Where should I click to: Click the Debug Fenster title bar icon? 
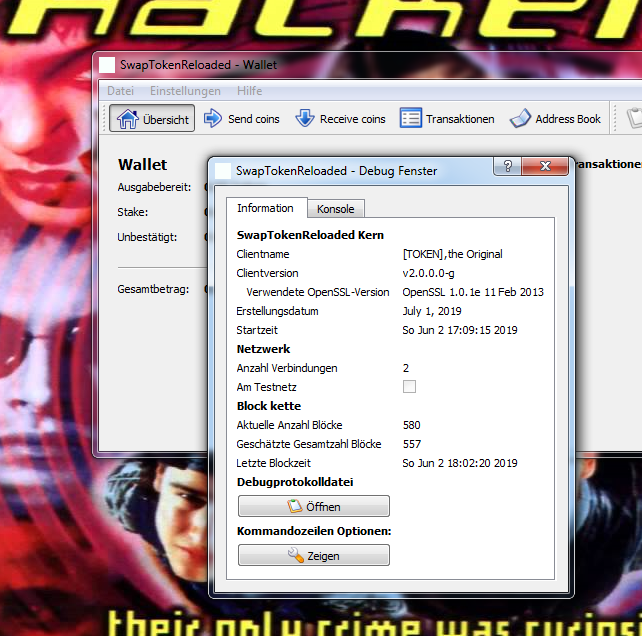pyautogui.click(x=223, y=171)
